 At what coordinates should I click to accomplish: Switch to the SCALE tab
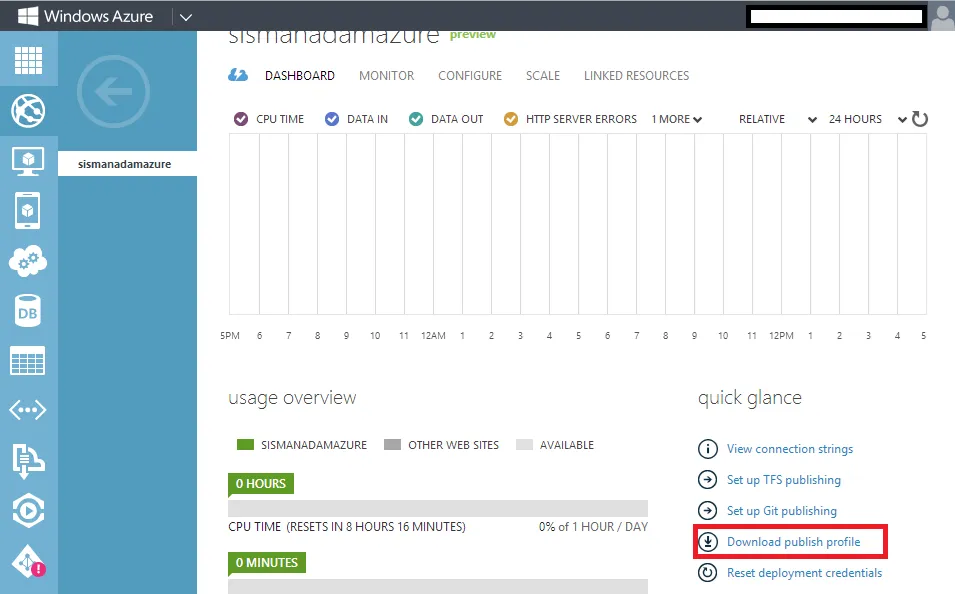[x=543, y=76]
